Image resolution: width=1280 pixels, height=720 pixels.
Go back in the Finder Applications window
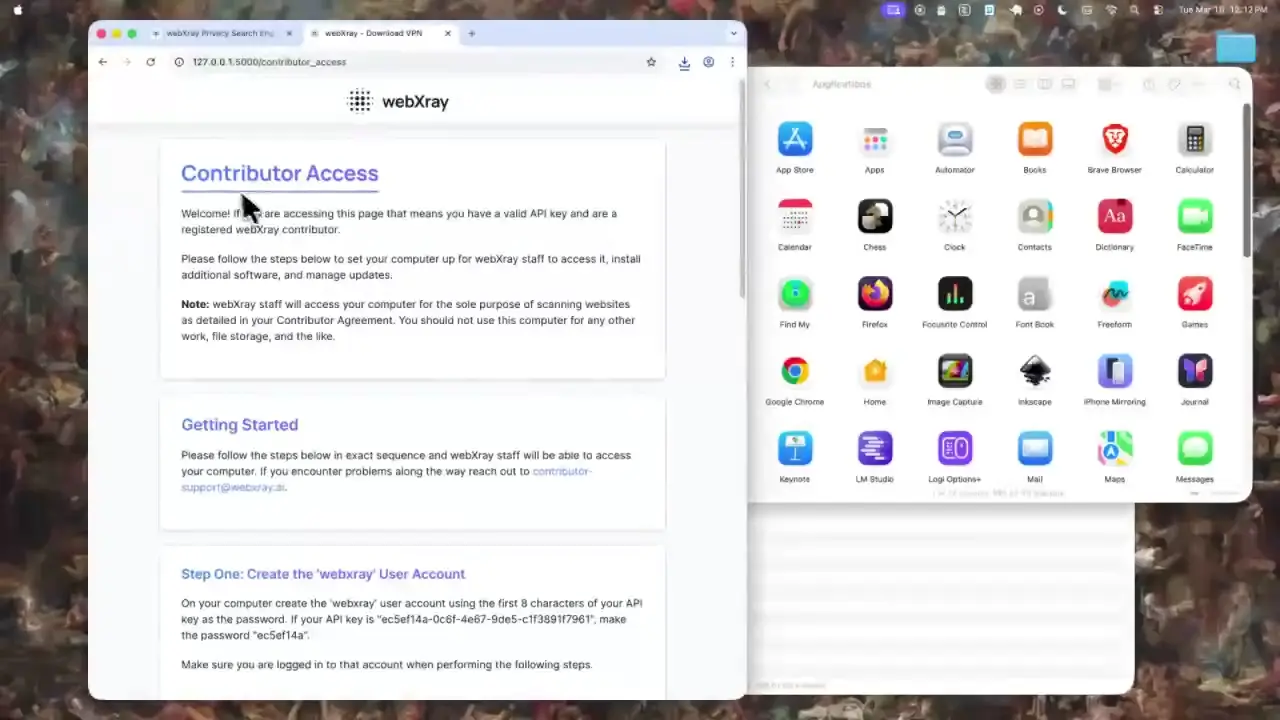pos(768,84)
